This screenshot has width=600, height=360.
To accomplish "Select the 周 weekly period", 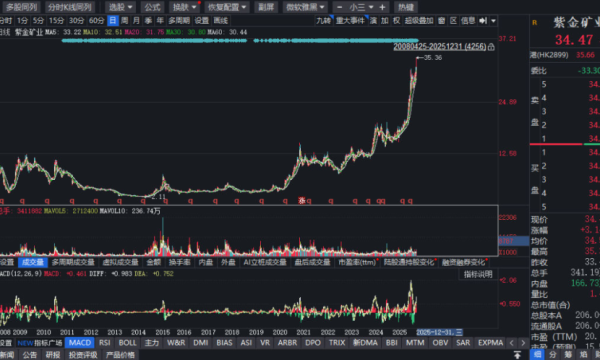I will tap(124, 20).
